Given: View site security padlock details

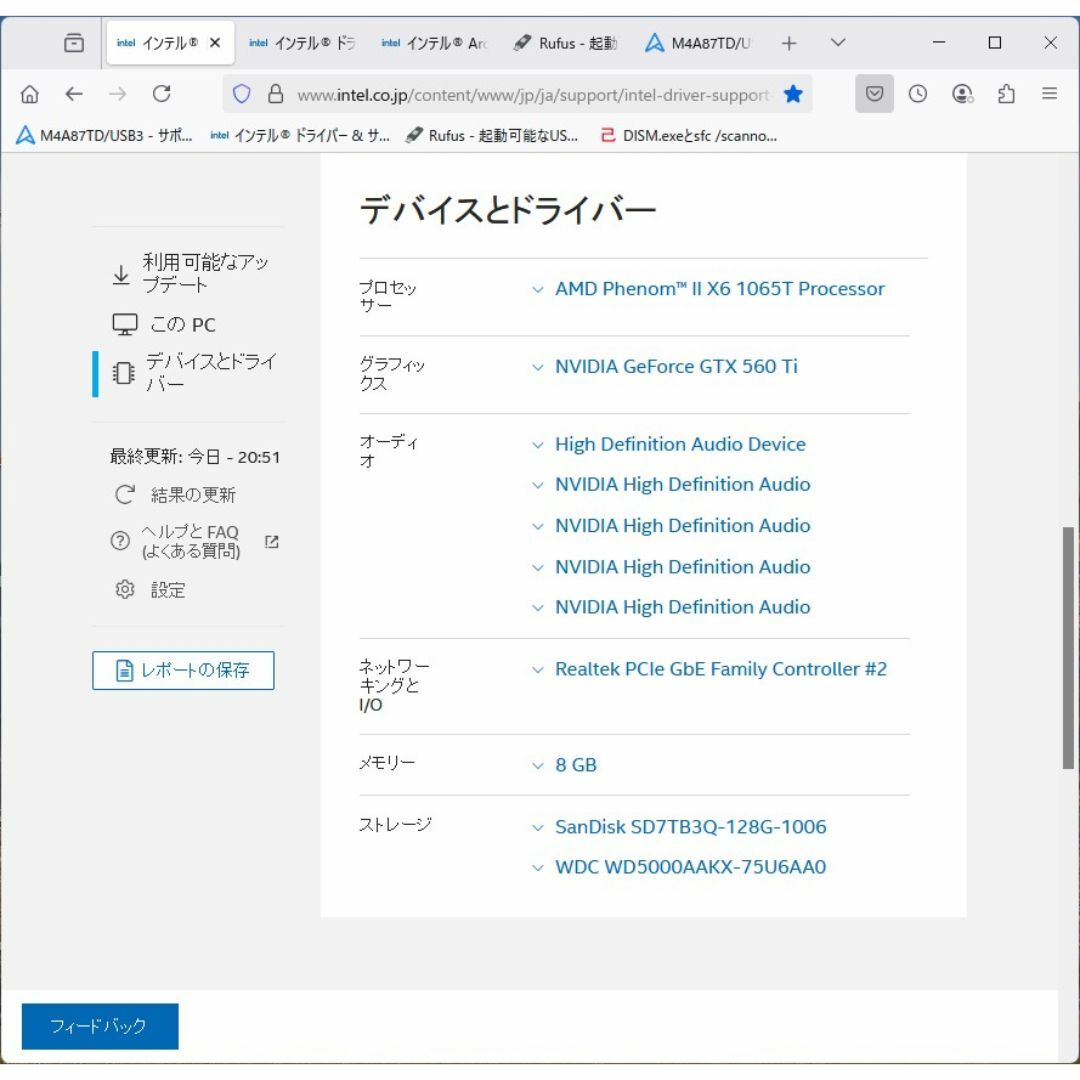Looking at the screenshot, I should pyautogui.click(x=276, y=94).
